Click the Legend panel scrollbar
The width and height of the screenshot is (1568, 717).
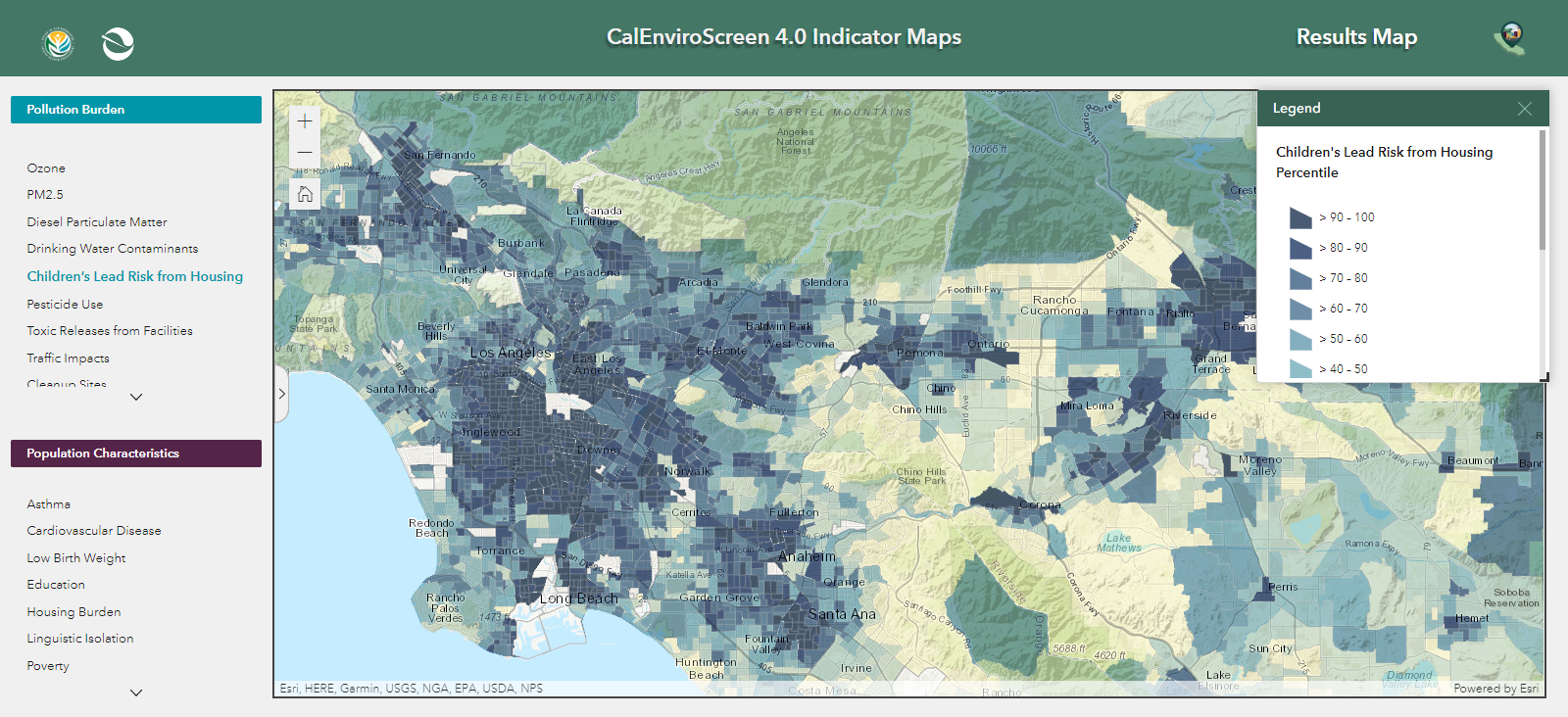(x=1543, y=190)
